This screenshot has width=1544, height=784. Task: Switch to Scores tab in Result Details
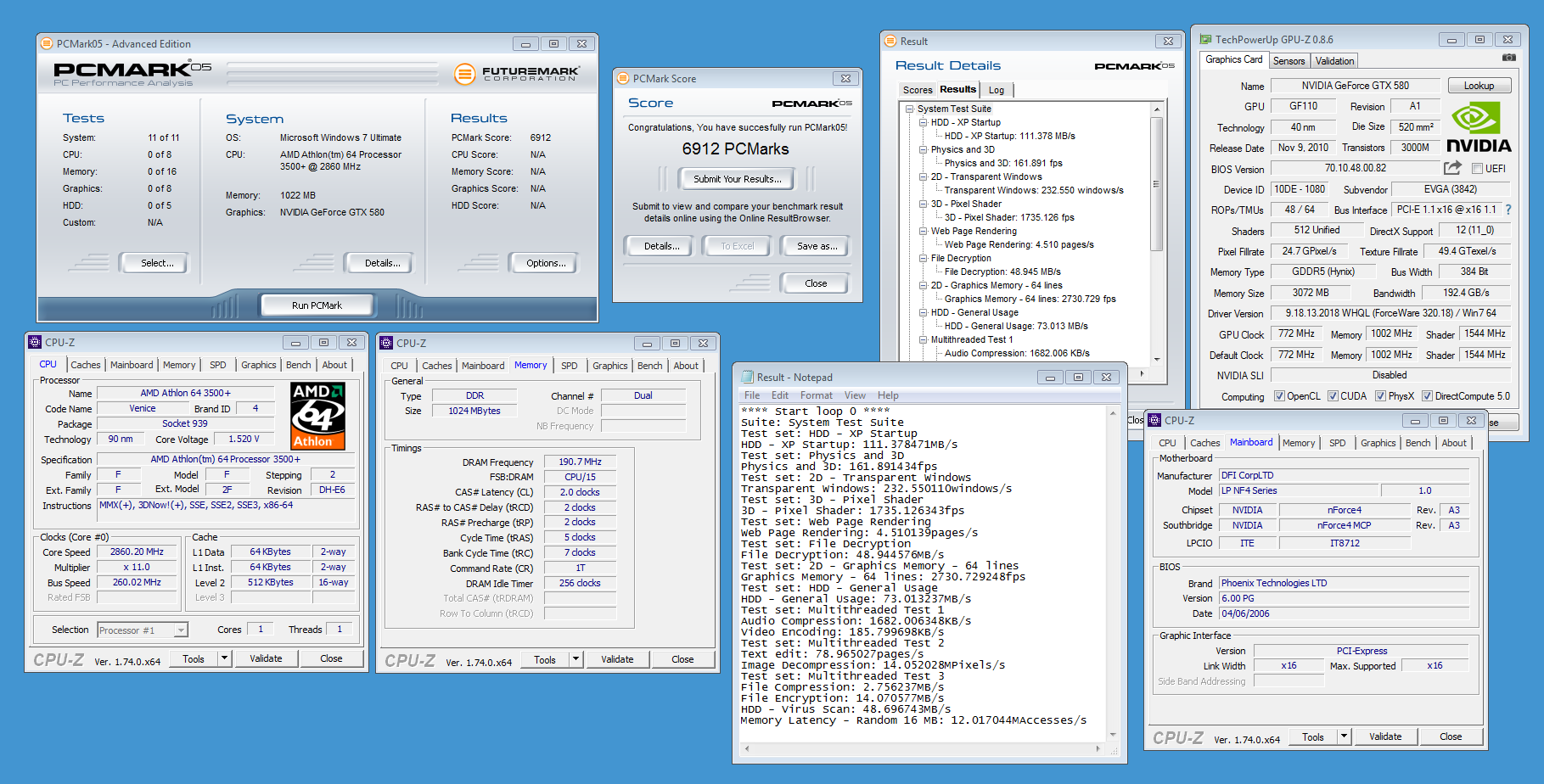click(x=917, y=90)
